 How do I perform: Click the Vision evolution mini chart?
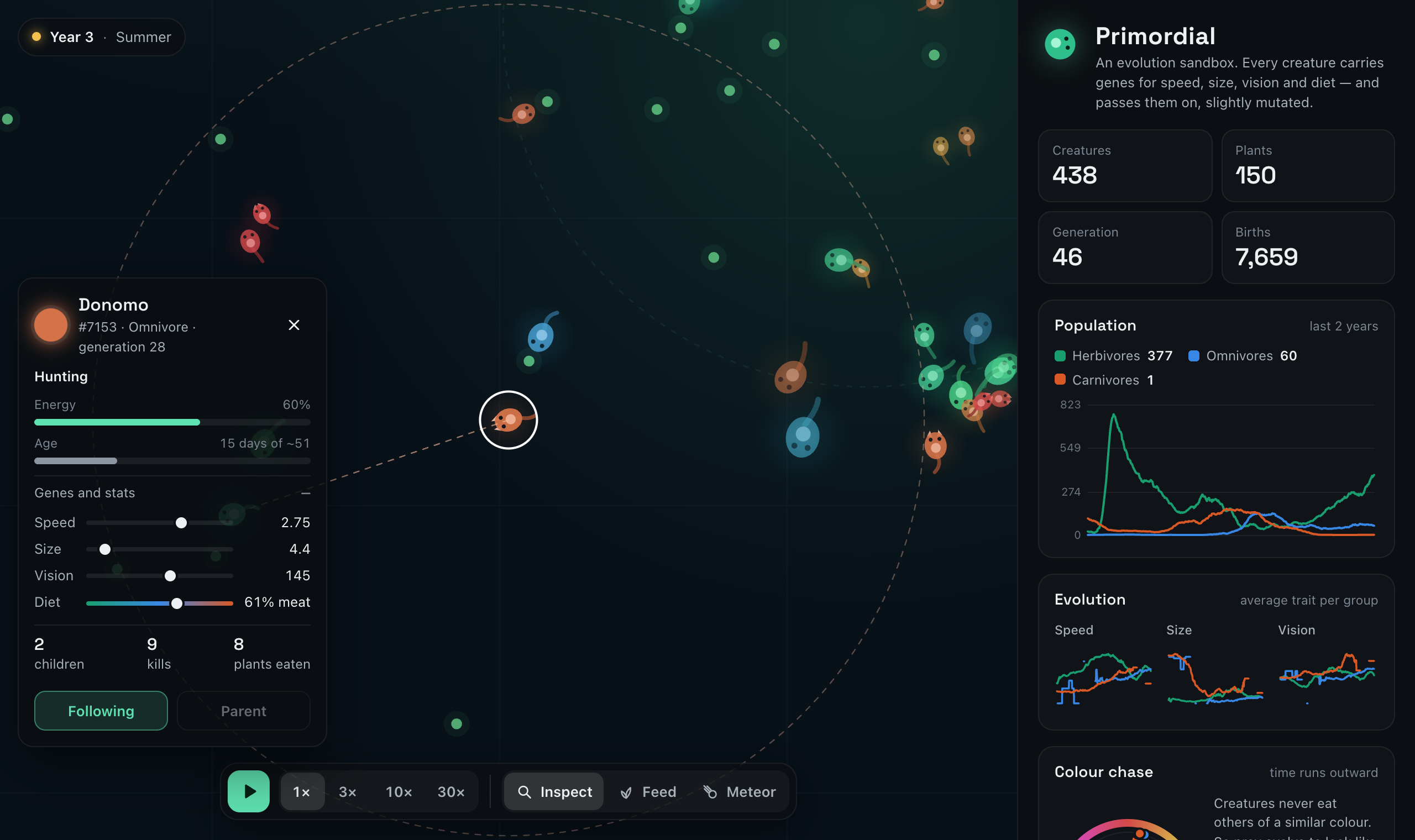pos(1327,678)
